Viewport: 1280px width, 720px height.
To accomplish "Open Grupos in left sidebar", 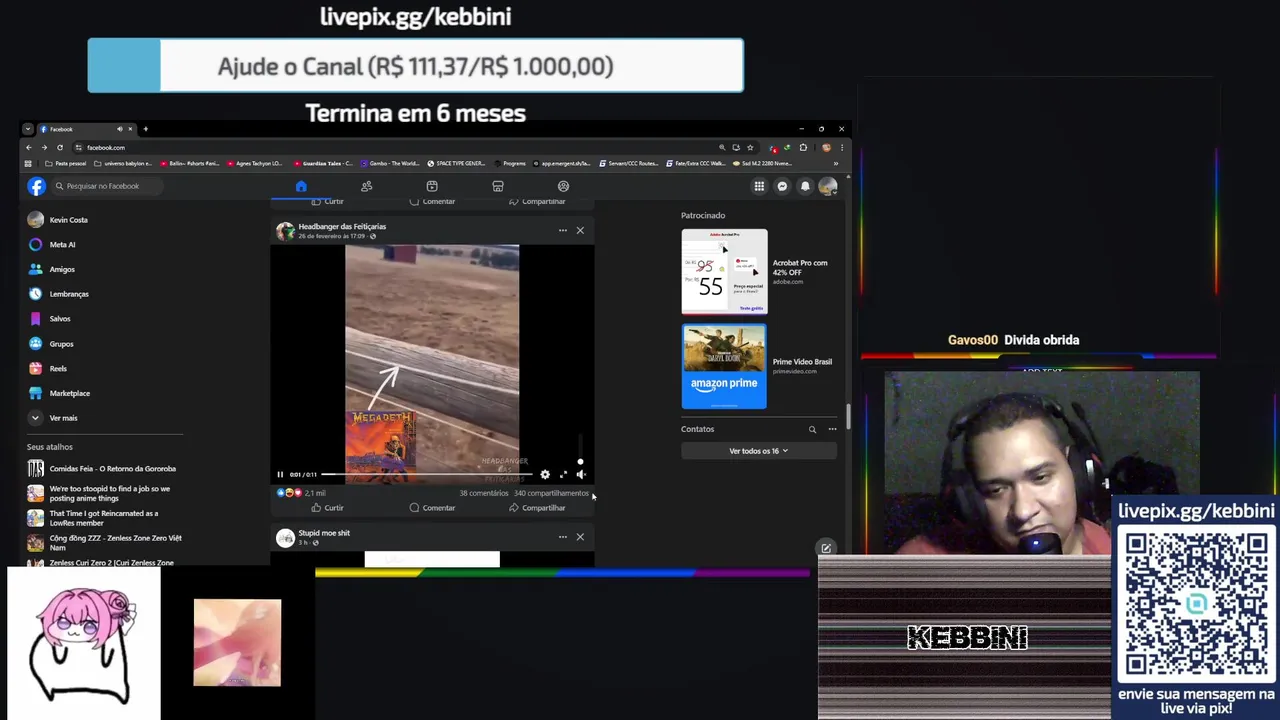I will pyautogui.click(x=104, y=344).
